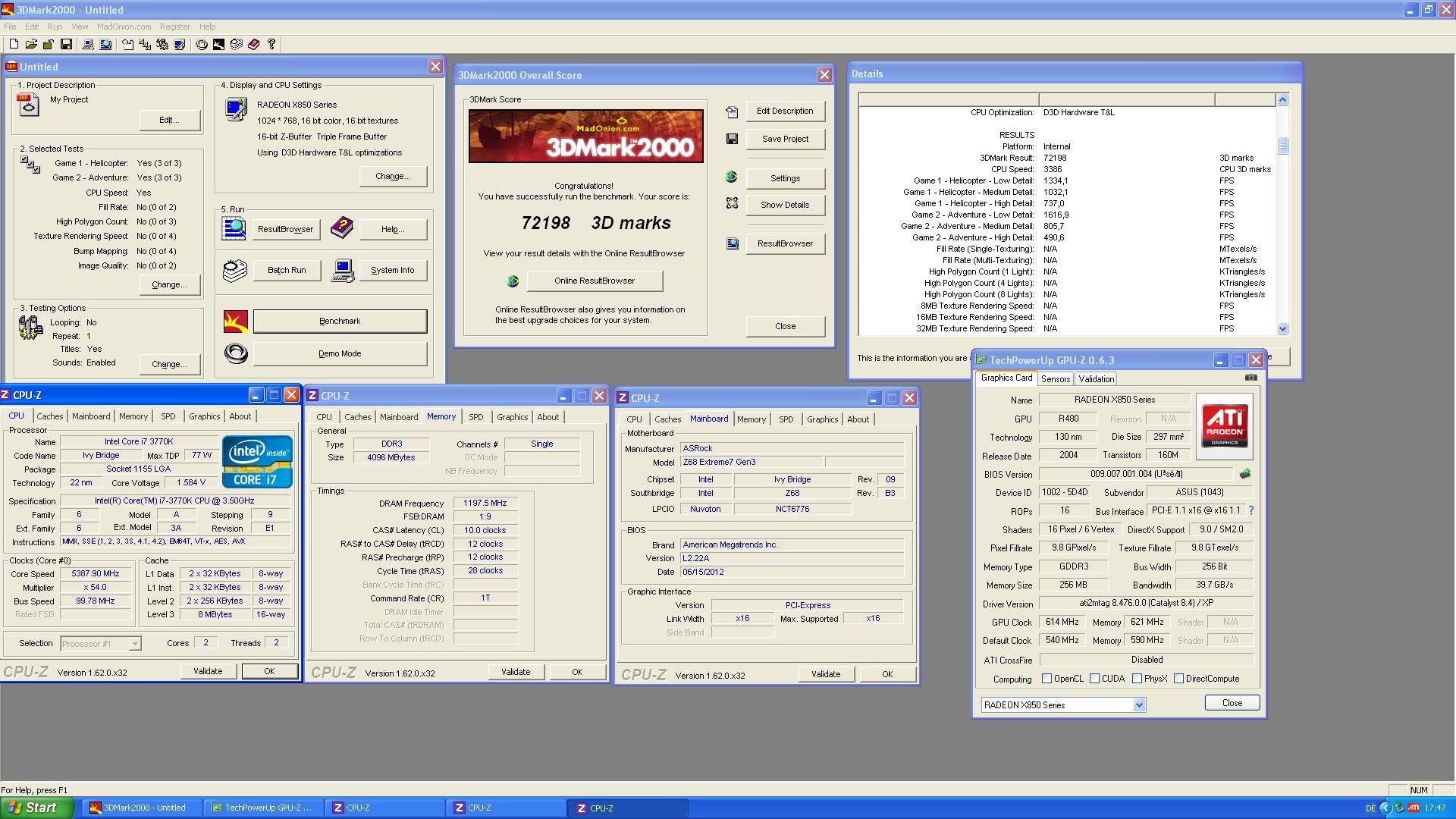Click the Intel Core i7 logo in CPU-Z
Image resolution: width=1456 pixels, height=819 pixels.
coord(257,461)
